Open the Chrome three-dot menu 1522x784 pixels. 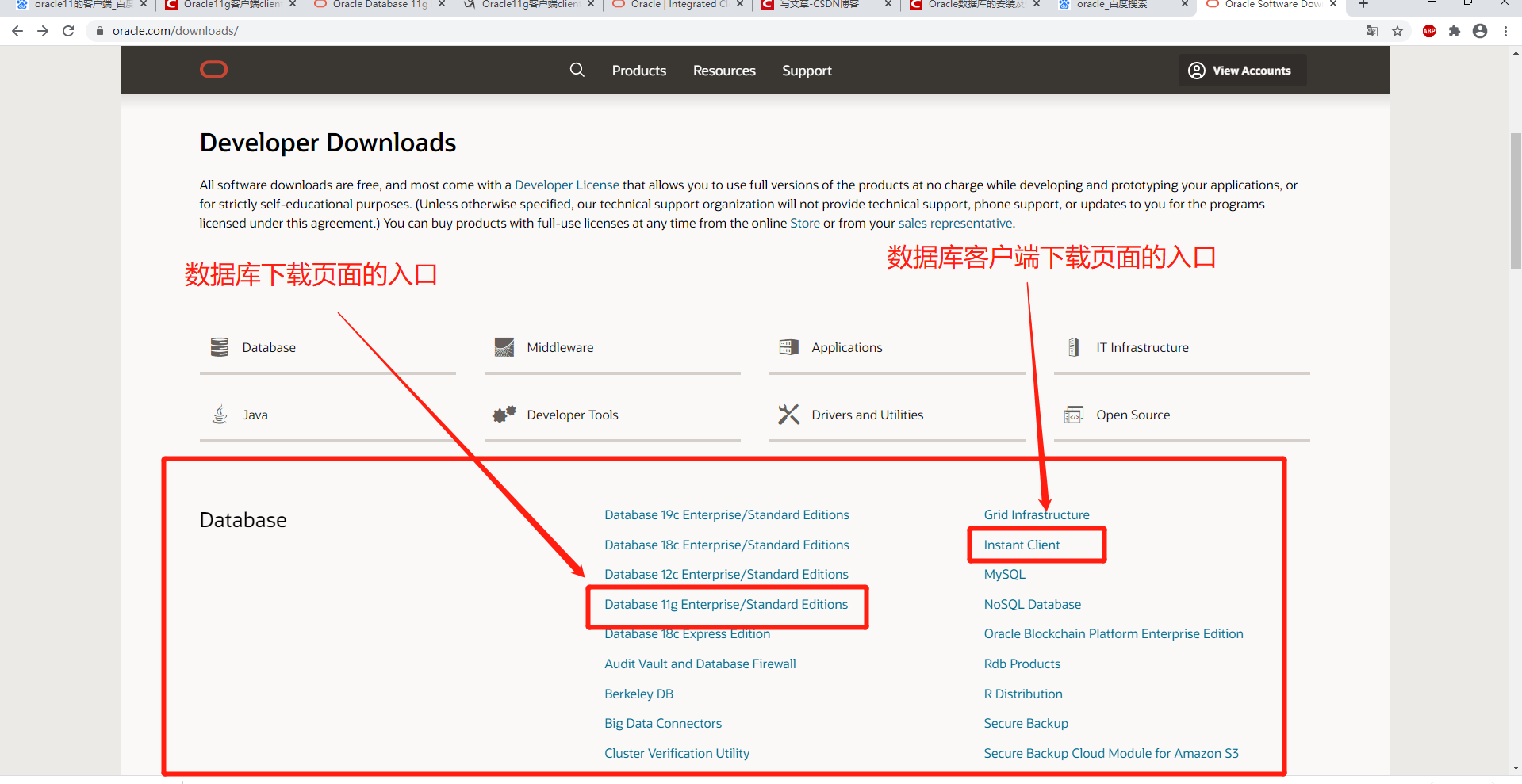[x=1505, y=31]
